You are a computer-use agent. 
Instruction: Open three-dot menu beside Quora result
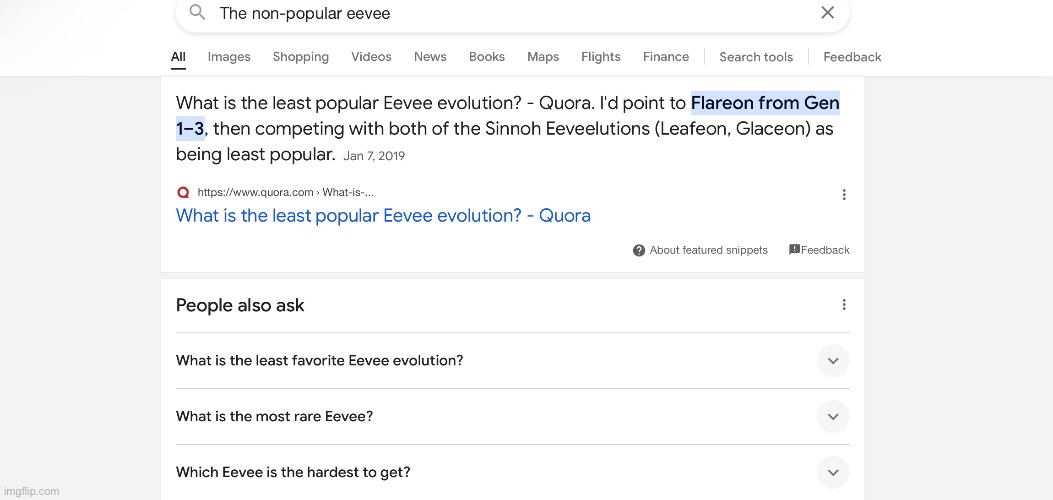[x=844, y=195]
